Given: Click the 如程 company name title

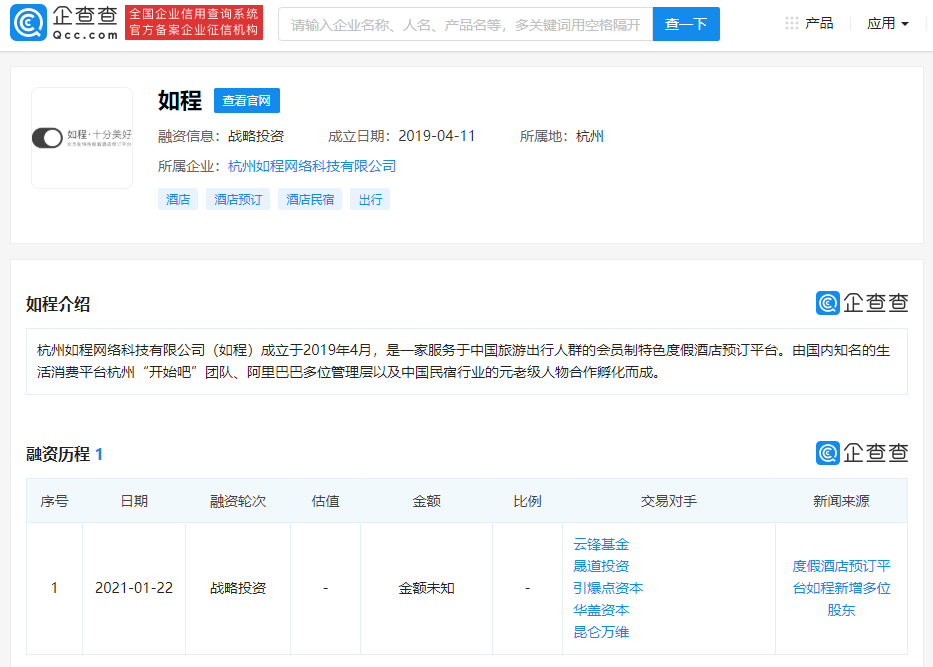Looking at the screenshot, I should [x=180, y=101].
